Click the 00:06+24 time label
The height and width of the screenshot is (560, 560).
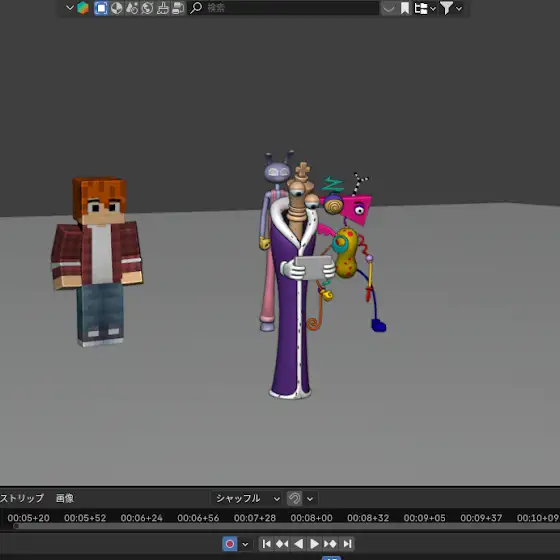141,518
